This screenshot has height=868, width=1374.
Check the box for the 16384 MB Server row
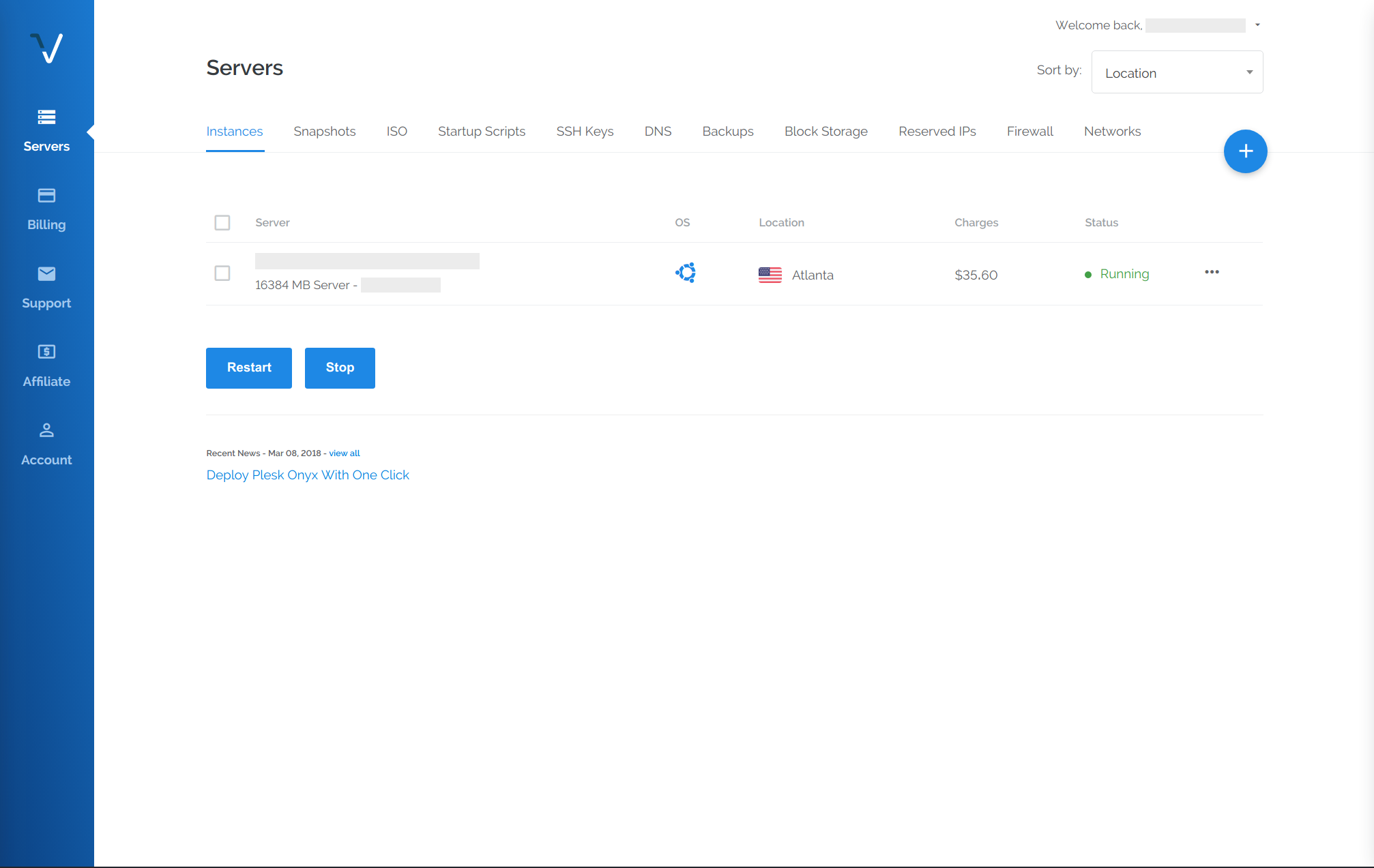[222, 273]
